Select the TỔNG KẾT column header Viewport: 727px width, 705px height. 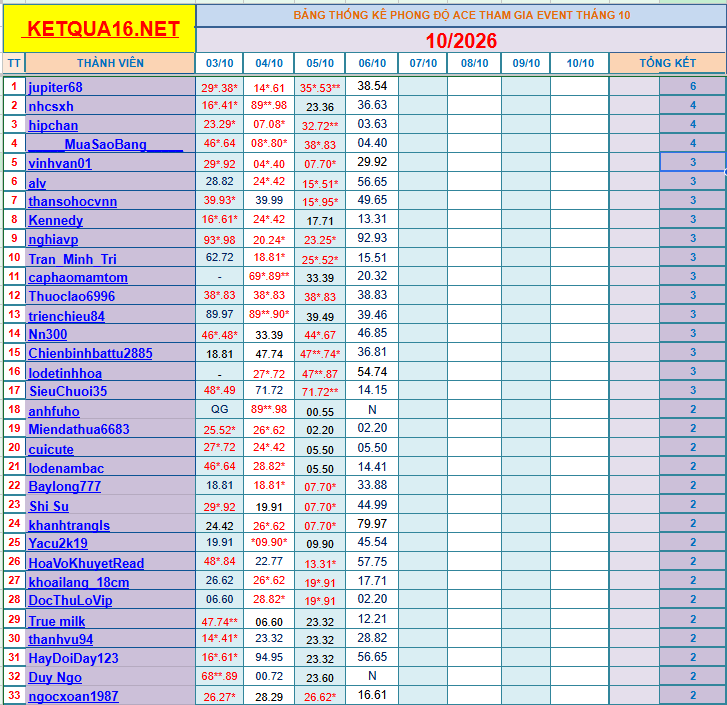(668, 63)
